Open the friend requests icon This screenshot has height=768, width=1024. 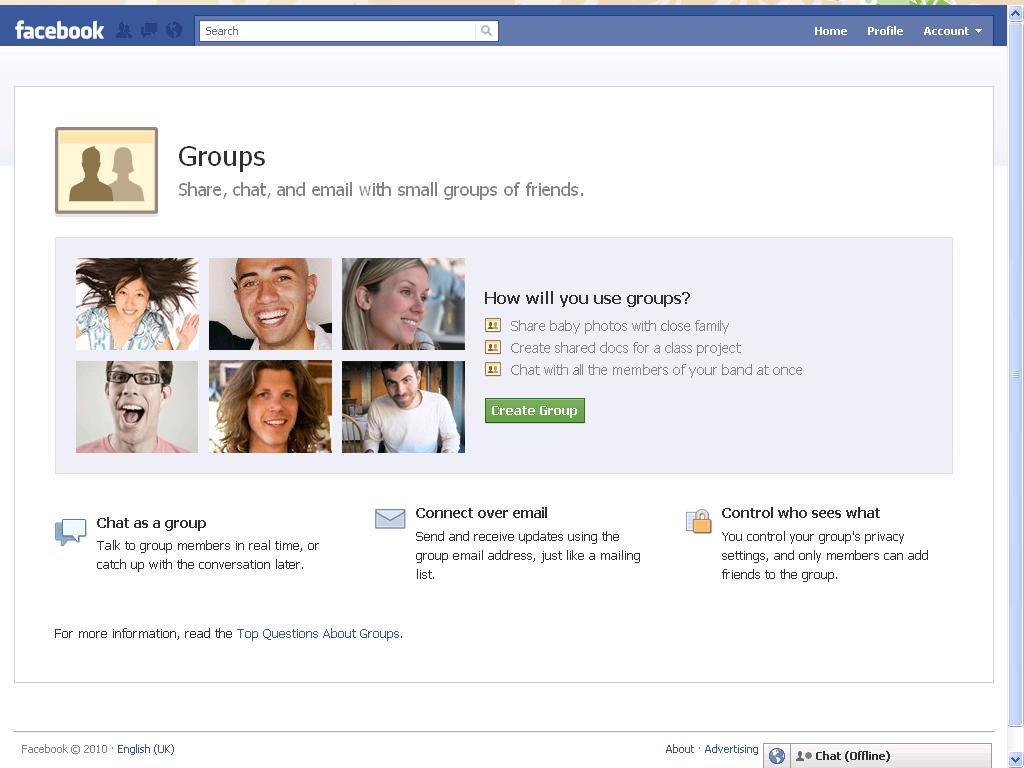pos(123,30)
